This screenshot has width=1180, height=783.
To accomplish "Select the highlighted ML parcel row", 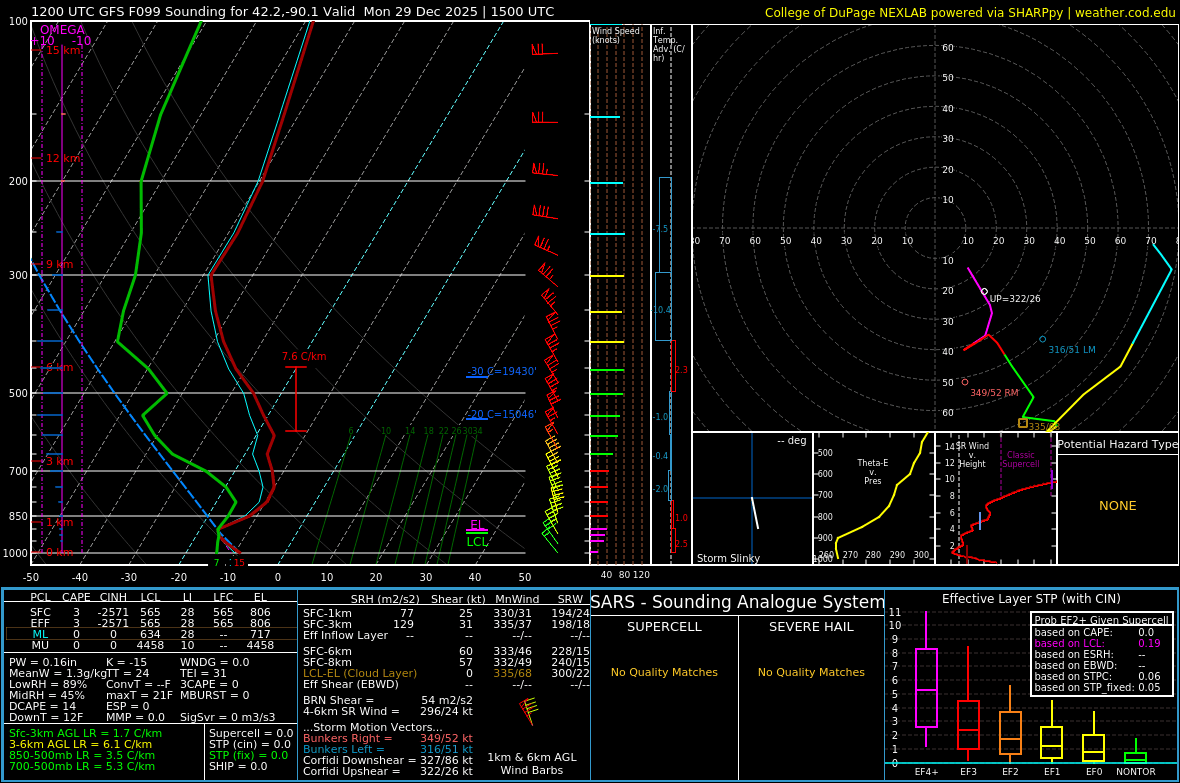I will (x=151, y=635).
